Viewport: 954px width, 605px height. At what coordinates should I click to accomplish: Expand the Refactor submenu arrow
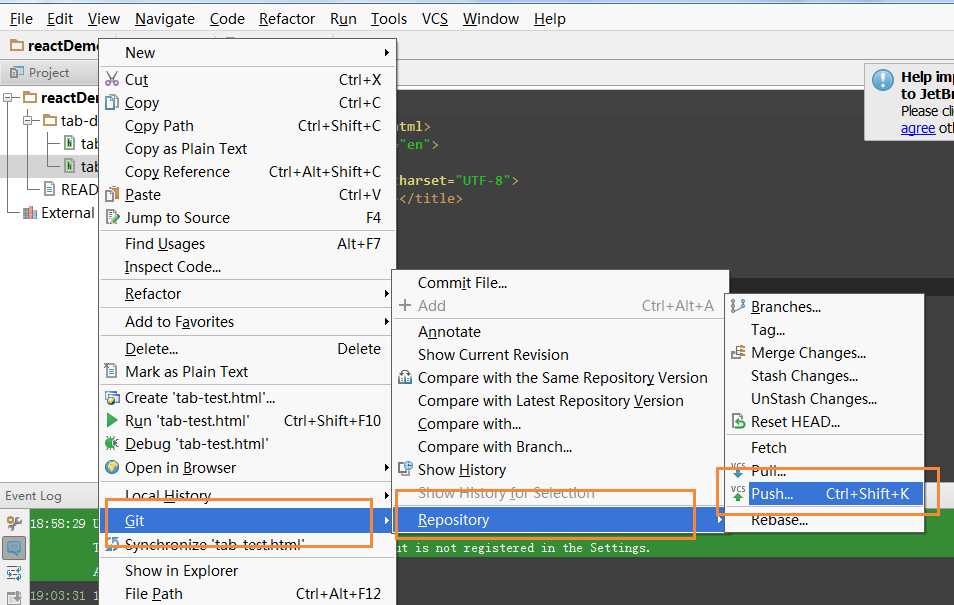click(x=386, y=293)
